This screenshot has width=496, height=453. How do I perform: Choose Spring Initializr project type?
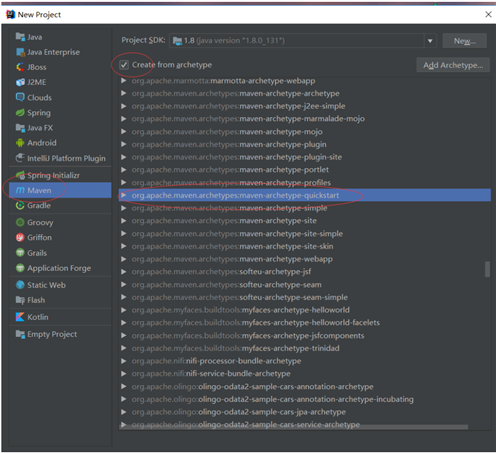pyautogui.click(x=60, y=175)
